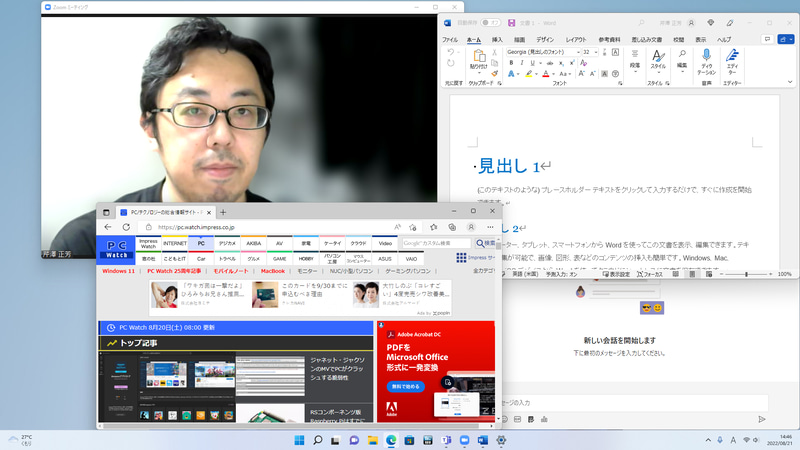This screenshot has height=450, width=800.
Task: Toggle Strikethrough formatting in Word
Action: [x=549, y=63]
